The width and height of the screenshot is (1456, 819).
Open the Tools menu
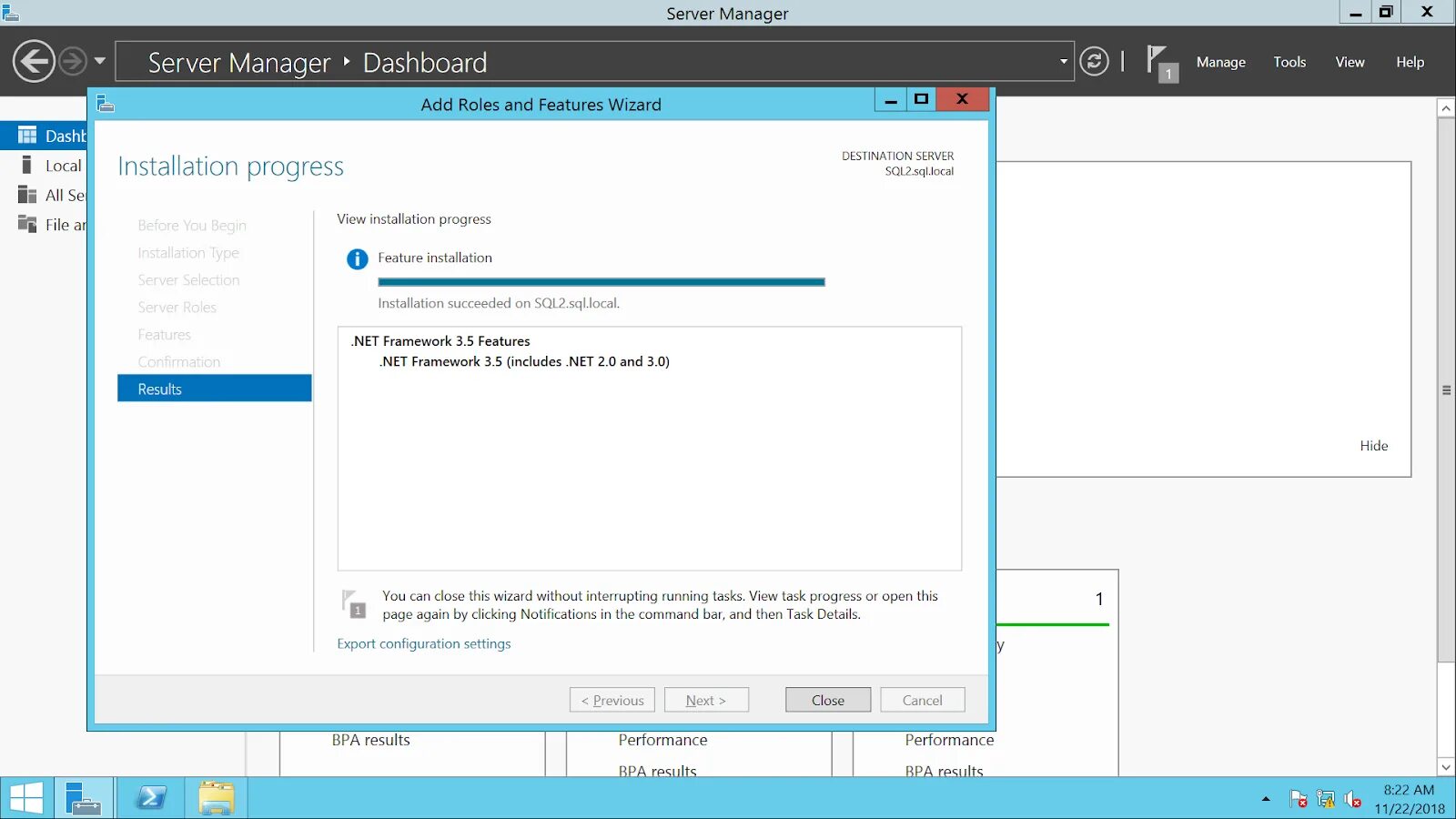point(1289,62)
